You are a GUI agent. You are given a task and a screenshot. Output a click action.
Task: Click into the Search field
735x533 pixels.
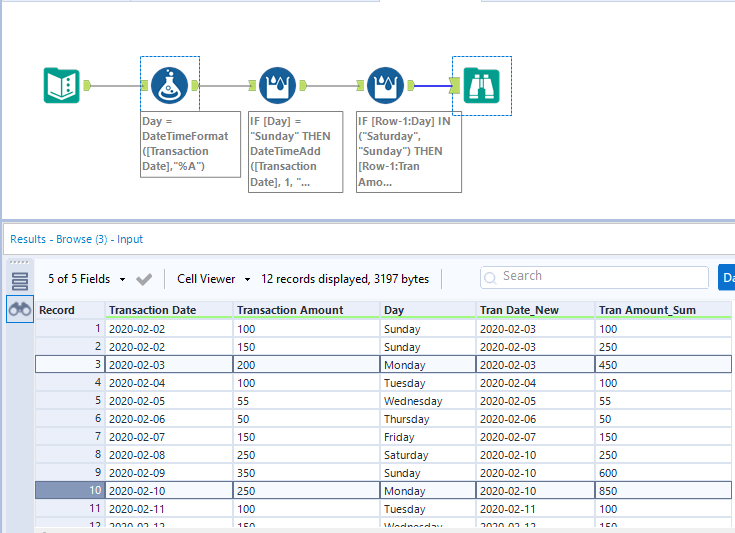pos(594,277)
